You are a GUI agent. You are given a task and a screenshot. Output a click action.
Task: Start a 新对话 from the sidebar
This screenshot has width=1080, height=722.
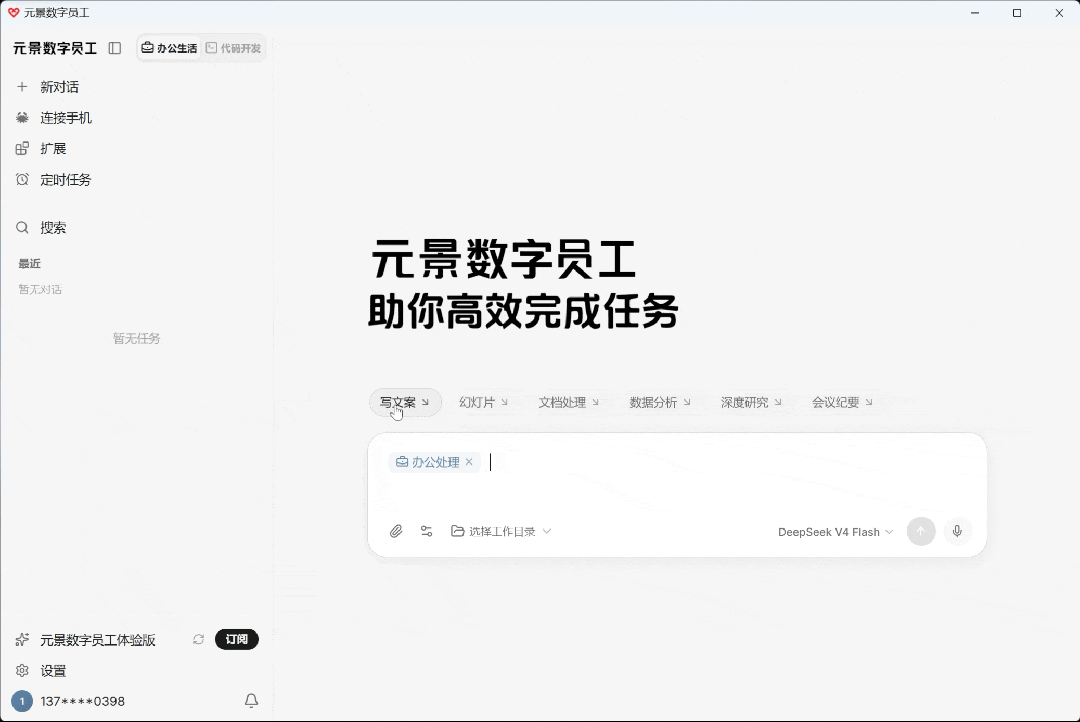click(59, 87)
